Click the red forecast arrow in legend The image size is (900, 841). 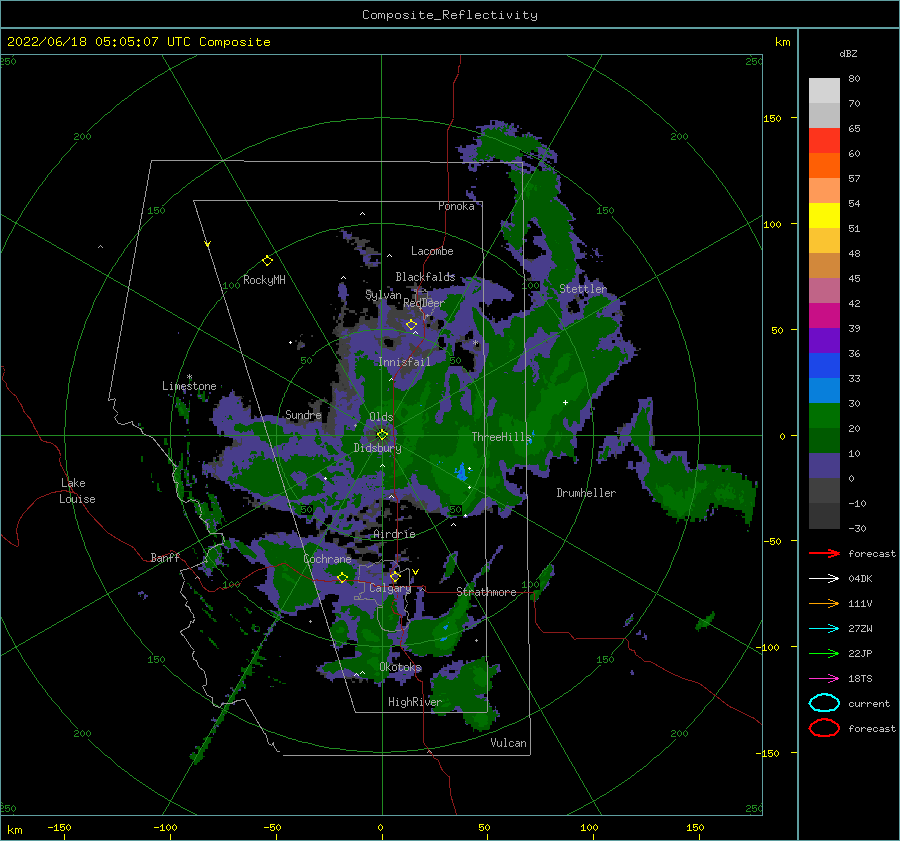[x=824, y=553]
